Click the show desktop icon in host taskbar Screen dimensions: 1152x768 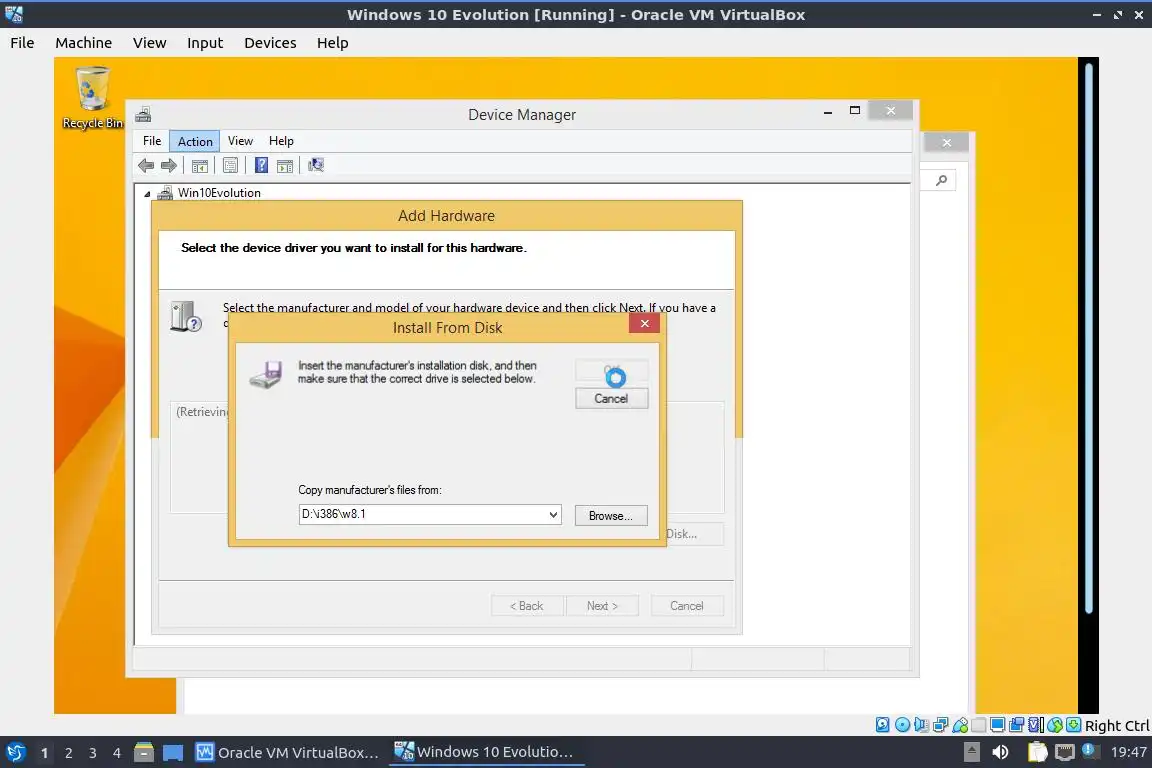point(173,753)
